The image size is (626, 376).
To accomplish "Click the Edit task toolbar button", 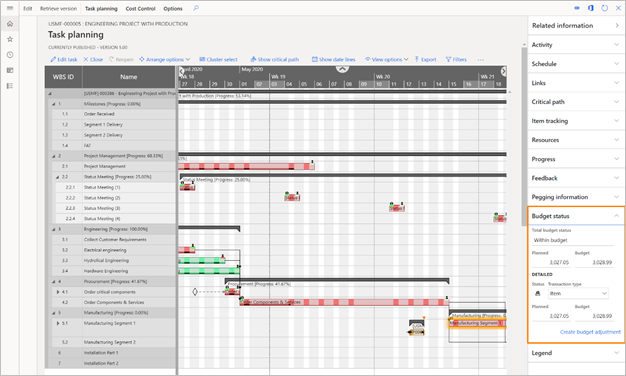I will [64, 59].
